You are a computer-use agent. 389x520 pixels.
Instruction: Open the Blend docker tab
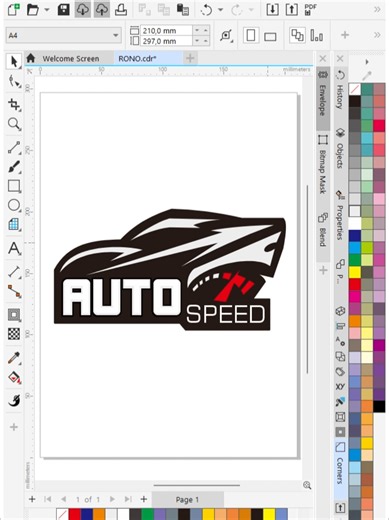(323, 230)
